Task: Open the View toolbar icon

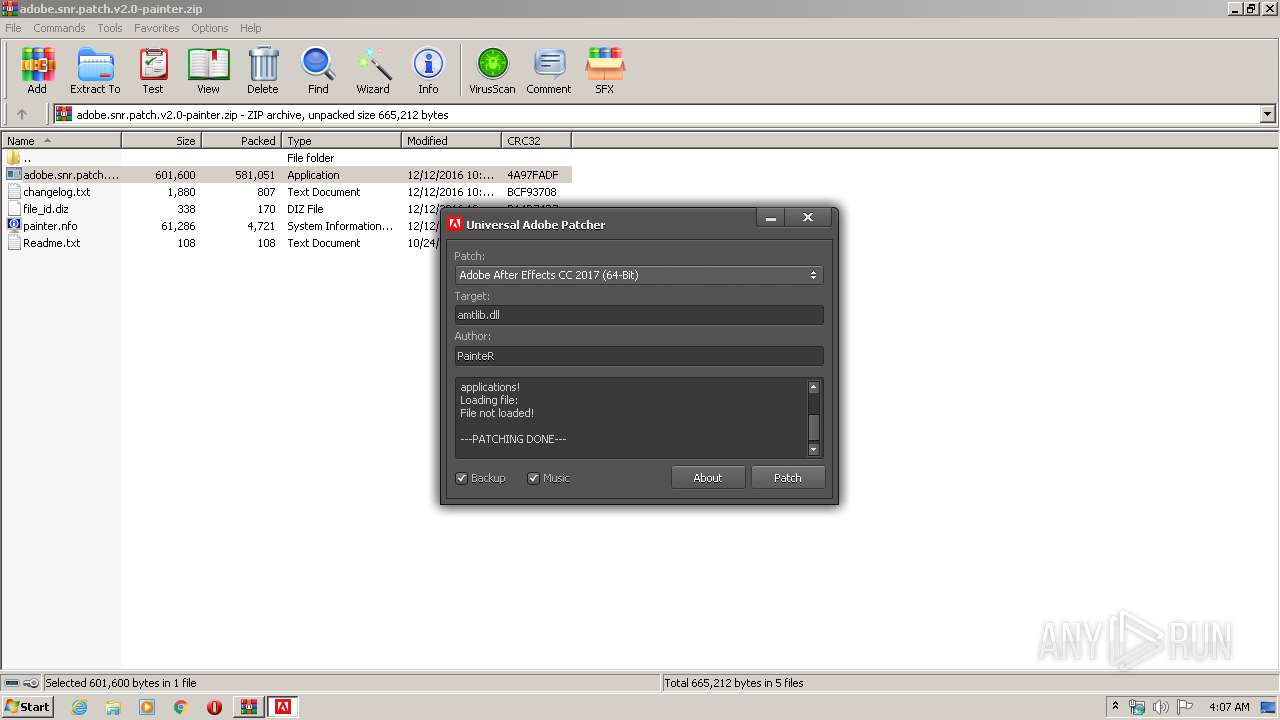Action: coord(208,70)
